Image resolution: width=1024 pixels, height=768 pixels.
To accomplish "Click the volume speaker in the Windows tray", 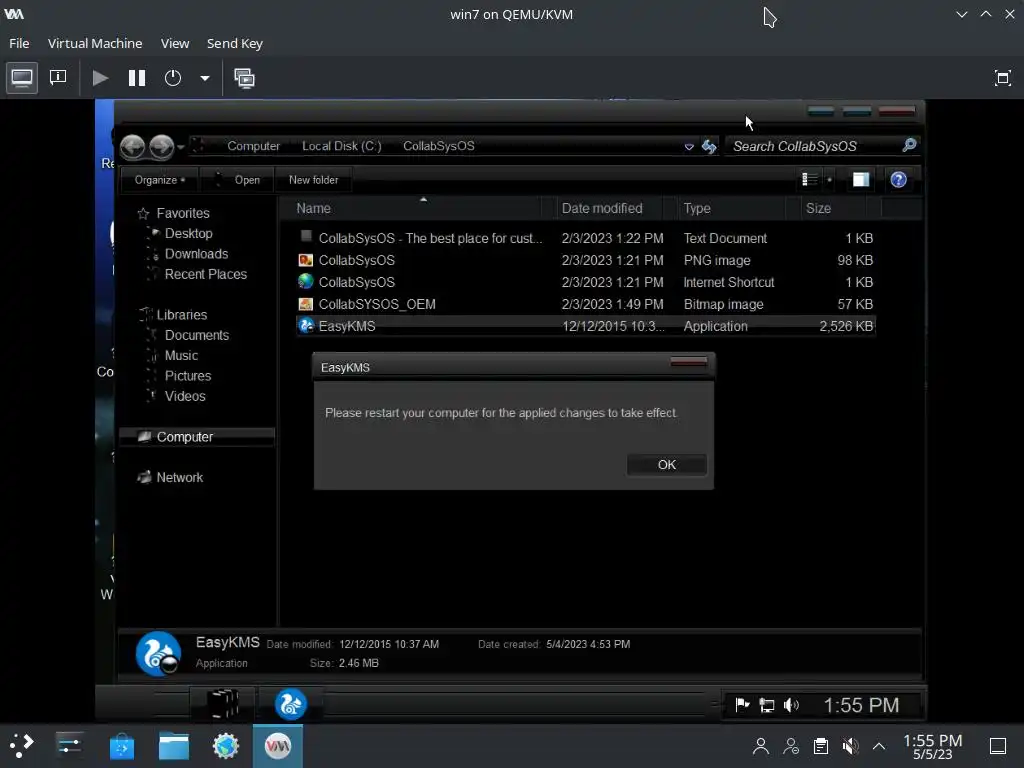I will click(791, 705).
